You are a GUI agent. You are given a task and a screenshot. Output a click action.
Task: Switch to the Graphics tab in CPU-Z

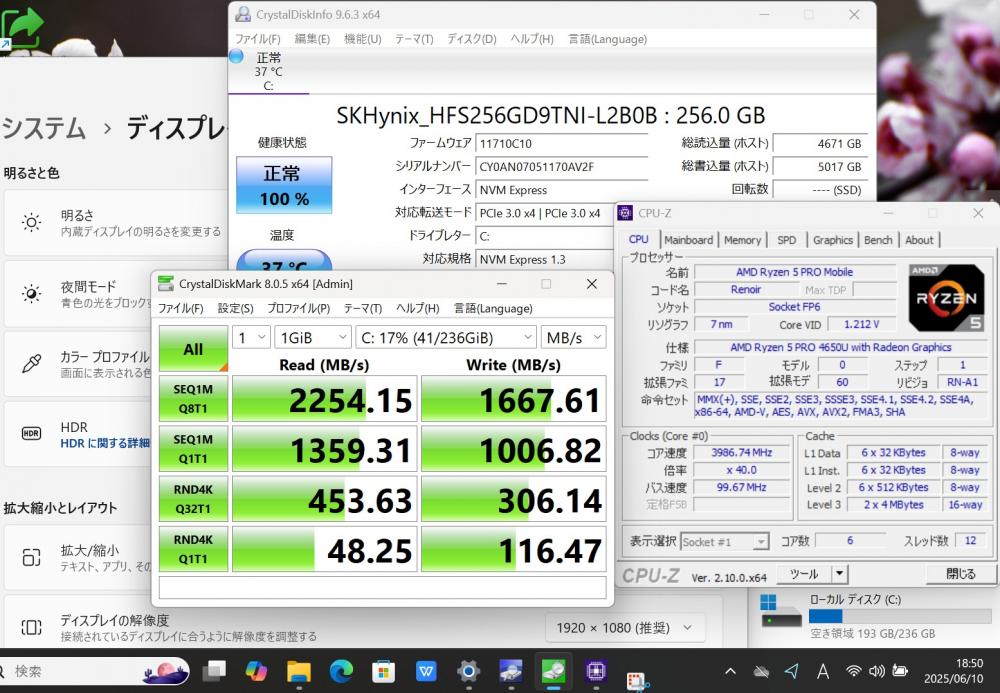click(x=832, y=240)
